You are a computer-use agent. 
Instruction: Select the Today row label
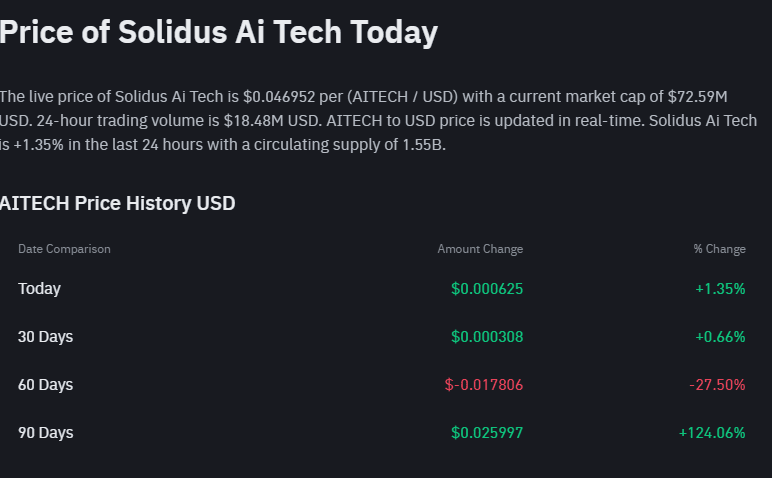pyautogui.click(x=39, y=288)
